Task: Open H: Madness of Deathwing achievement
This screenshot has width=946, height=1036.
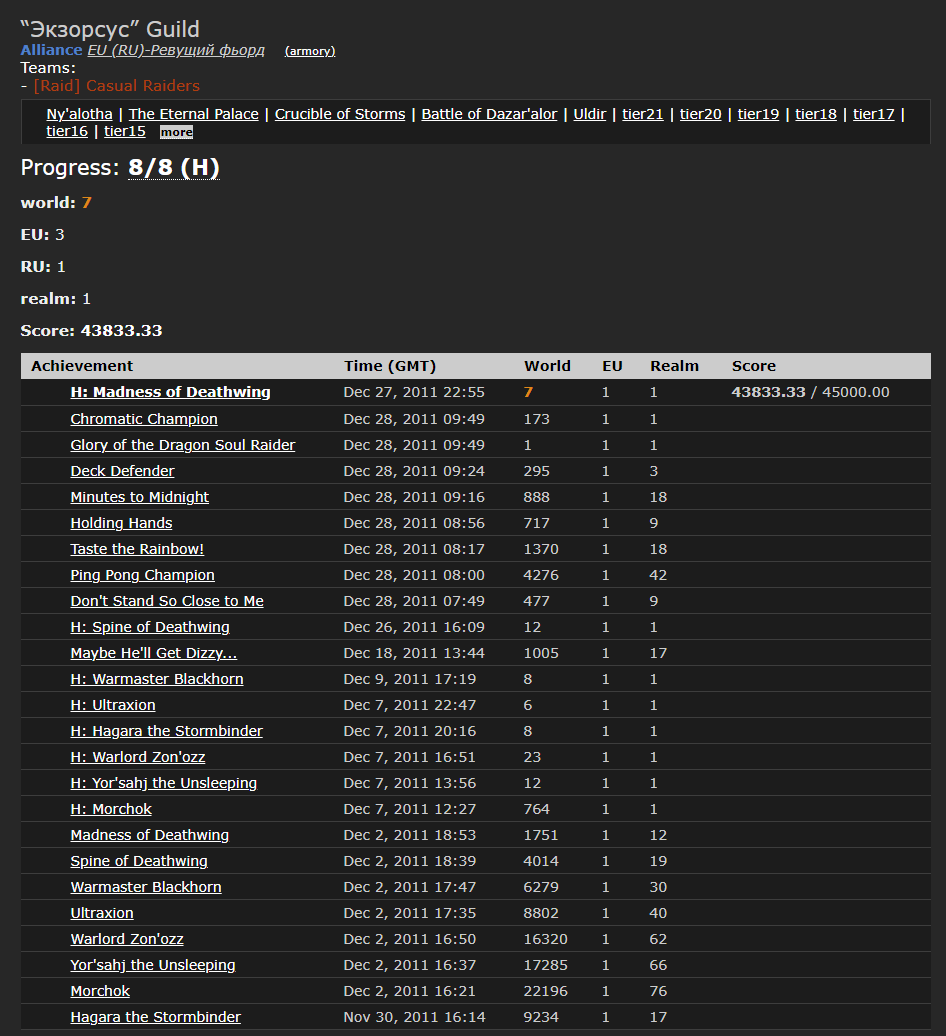Action: pyautogui.click(x=170, y=392)
